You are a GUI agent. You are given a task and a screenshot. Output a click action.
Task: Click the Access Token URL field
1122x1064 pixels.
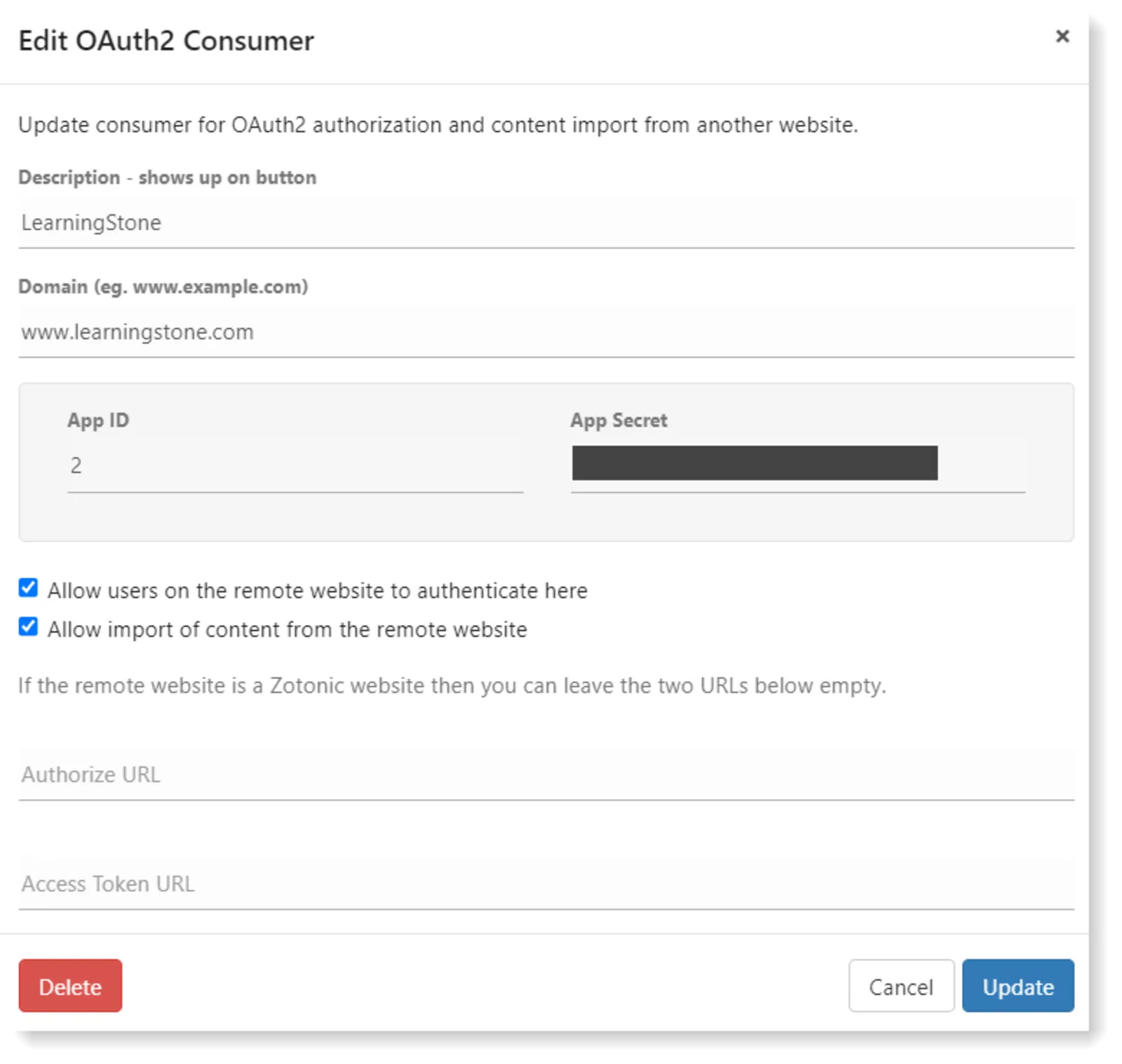[x=546, y=884]
